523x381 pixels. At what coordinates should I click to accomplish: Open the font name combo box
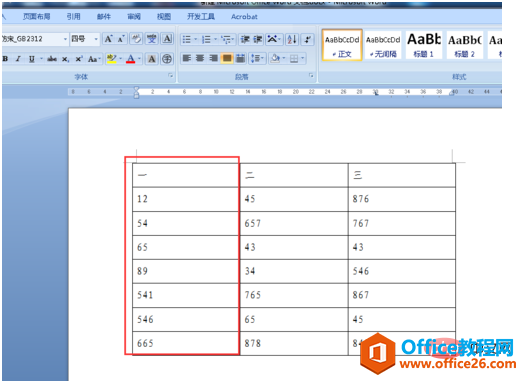click(35, 39)
